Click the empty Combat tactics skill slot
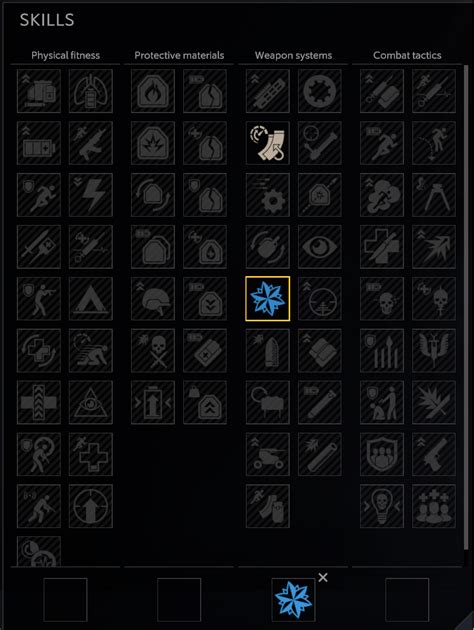 (407, 600)
